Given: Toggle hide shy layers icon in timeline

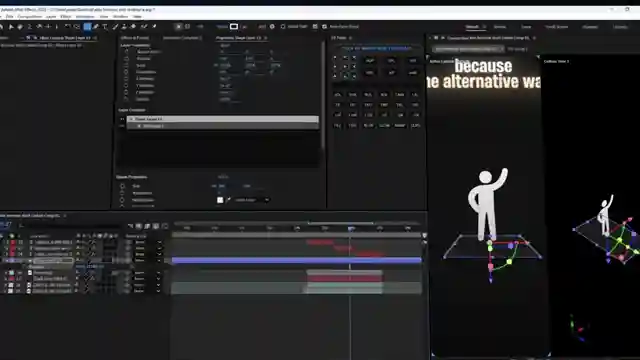Looking at the screenshot, I should (139, 226).
